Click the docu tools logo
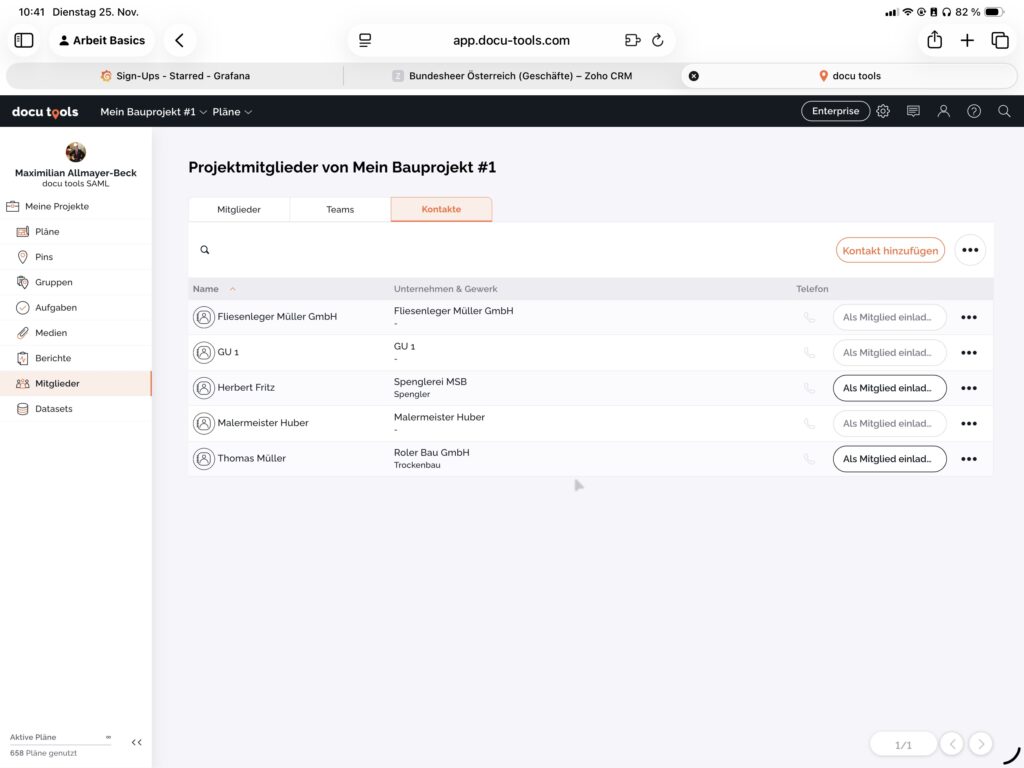 click(x=45, y=112)
